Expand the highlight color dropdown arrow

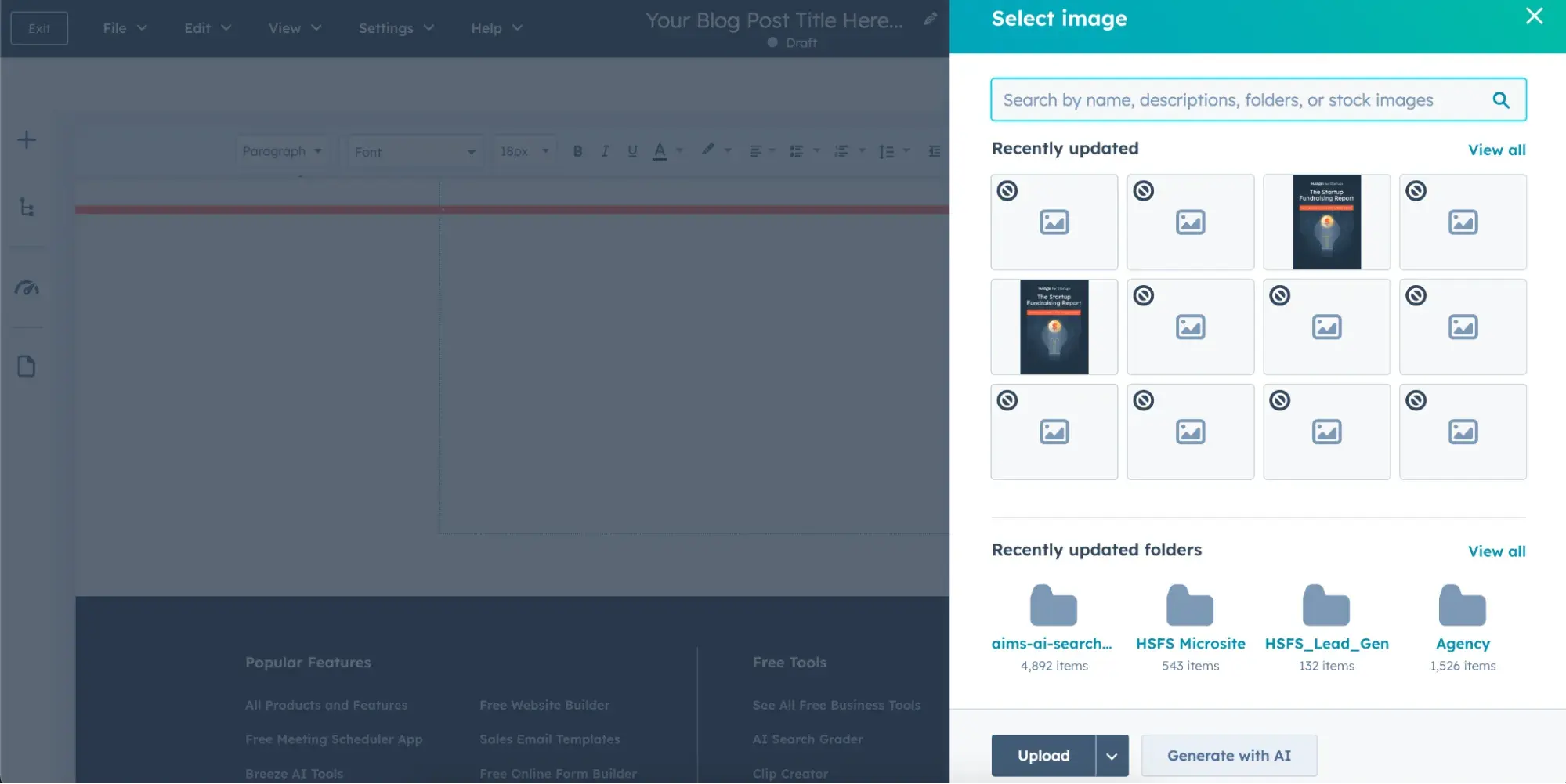(728, 150)
